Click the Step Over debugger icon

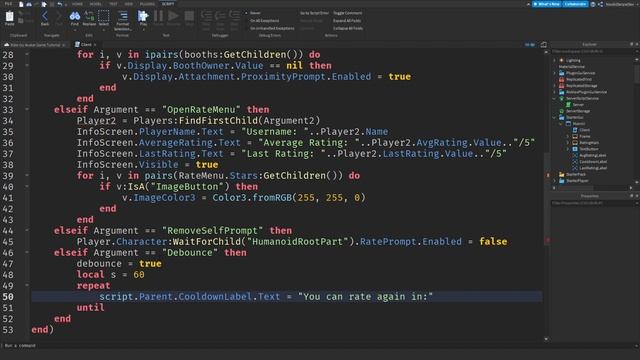[220, 16]
